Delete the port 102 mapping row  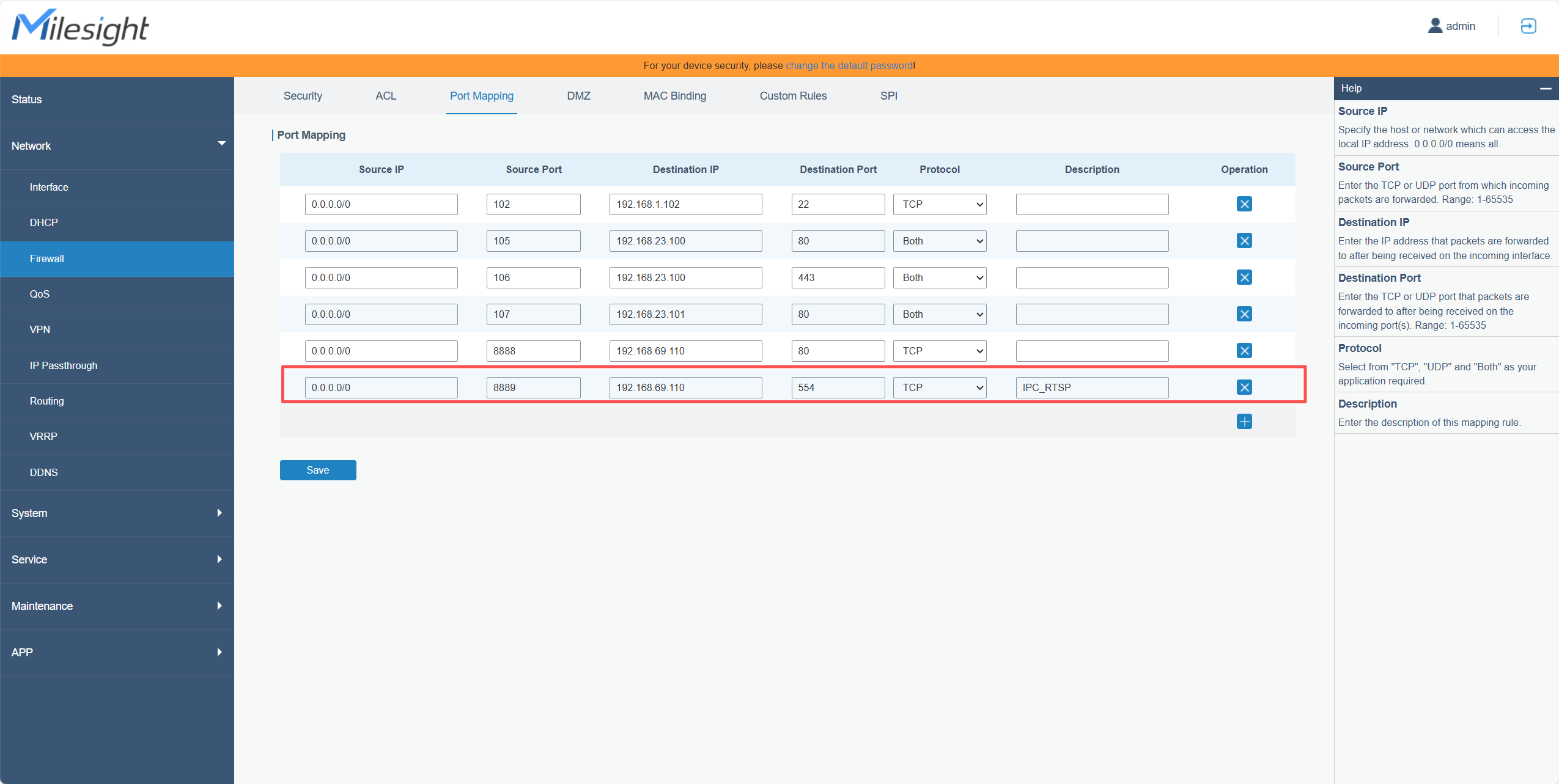pyautogui.click(x=1244, y=204)
